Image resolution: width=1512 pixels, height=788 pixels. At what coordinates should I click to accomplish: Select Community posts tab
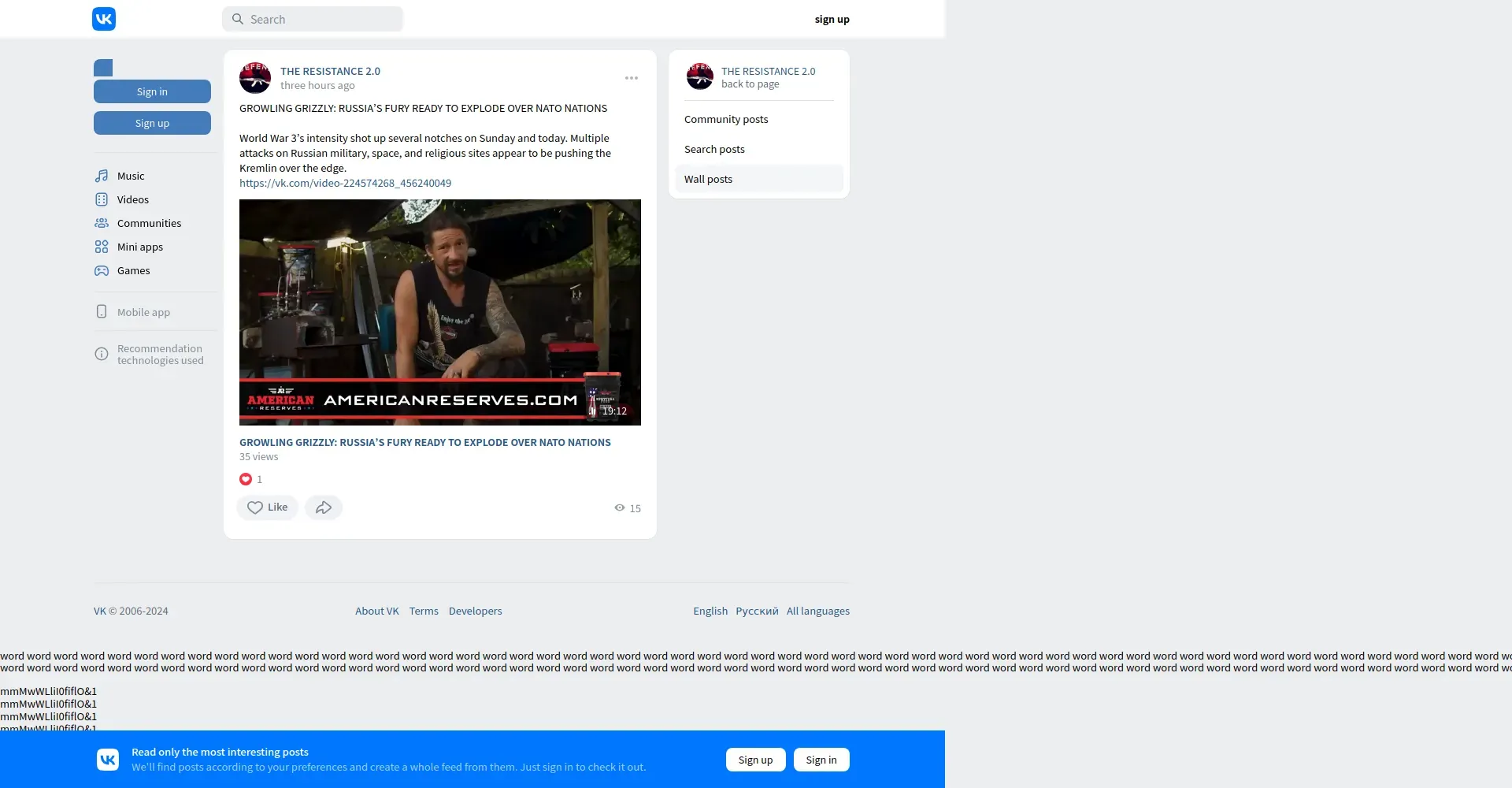pos(759,120)
